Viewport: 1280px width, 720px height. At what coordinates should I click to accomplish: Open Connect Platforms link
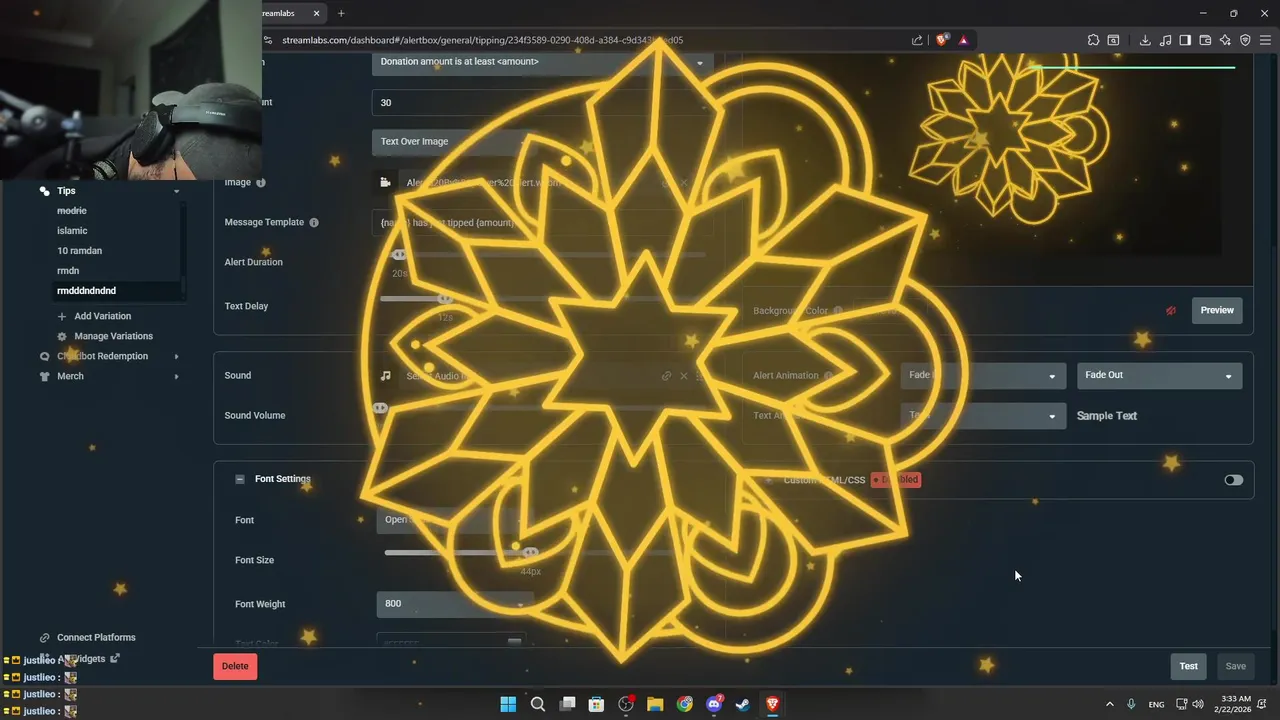coord(96,637)
